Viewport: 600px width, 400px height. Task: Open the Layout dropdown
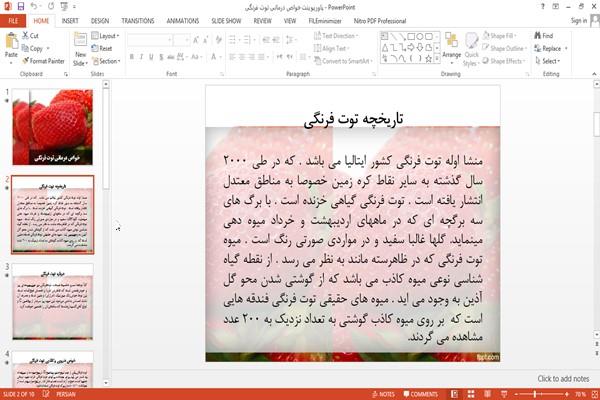coord(106,36)
